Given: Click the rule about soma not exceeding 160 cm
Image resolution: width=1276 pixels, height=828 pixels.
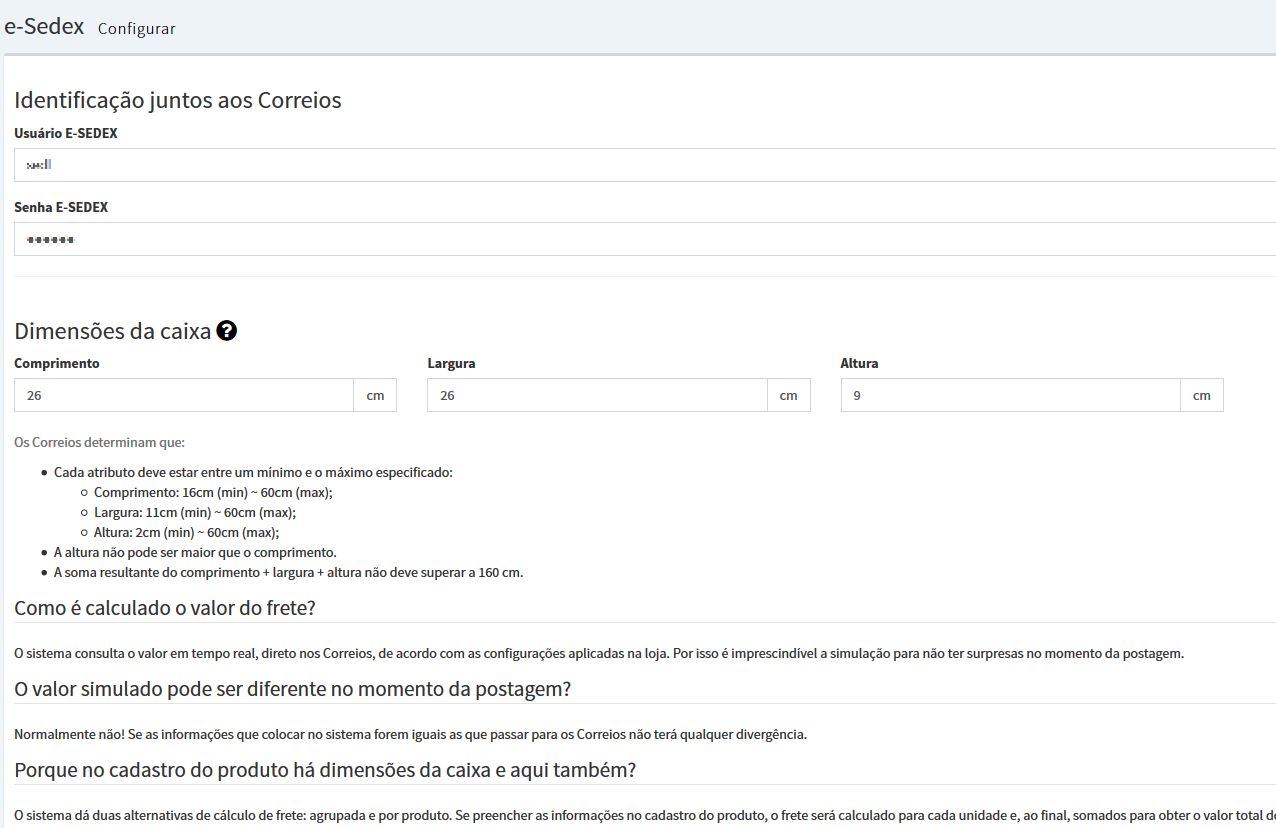Looking at the screenshot, I should 289,572.
